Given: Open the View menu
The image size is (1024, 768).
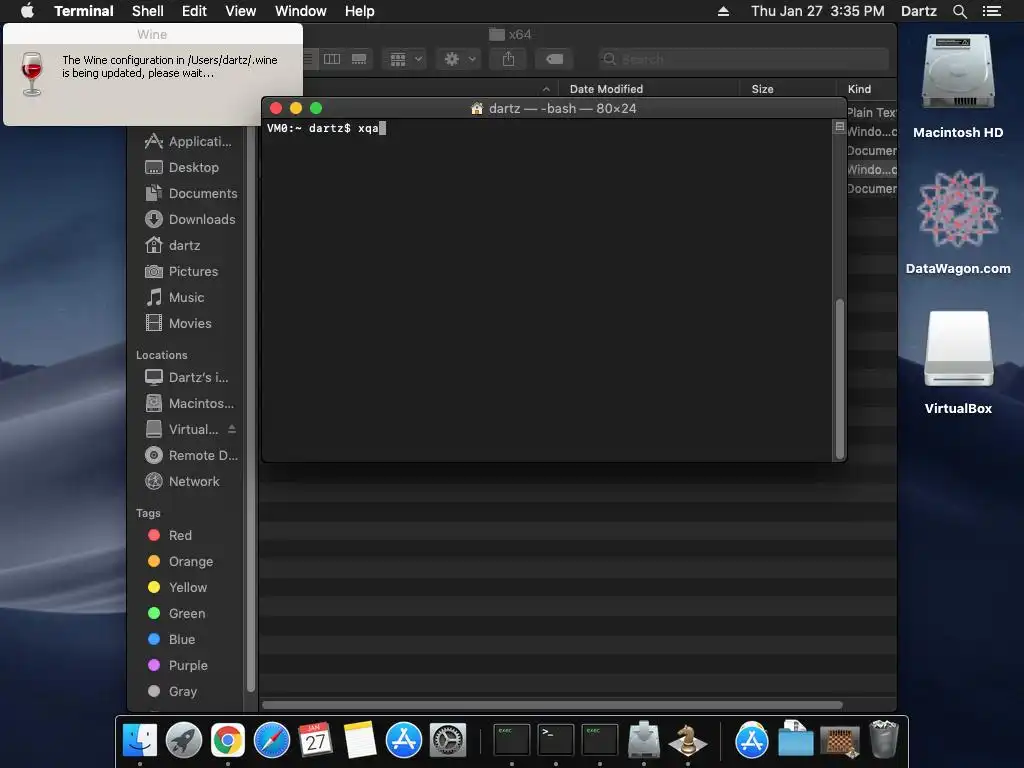Looking at the screenshot, I should click(240, 11).
